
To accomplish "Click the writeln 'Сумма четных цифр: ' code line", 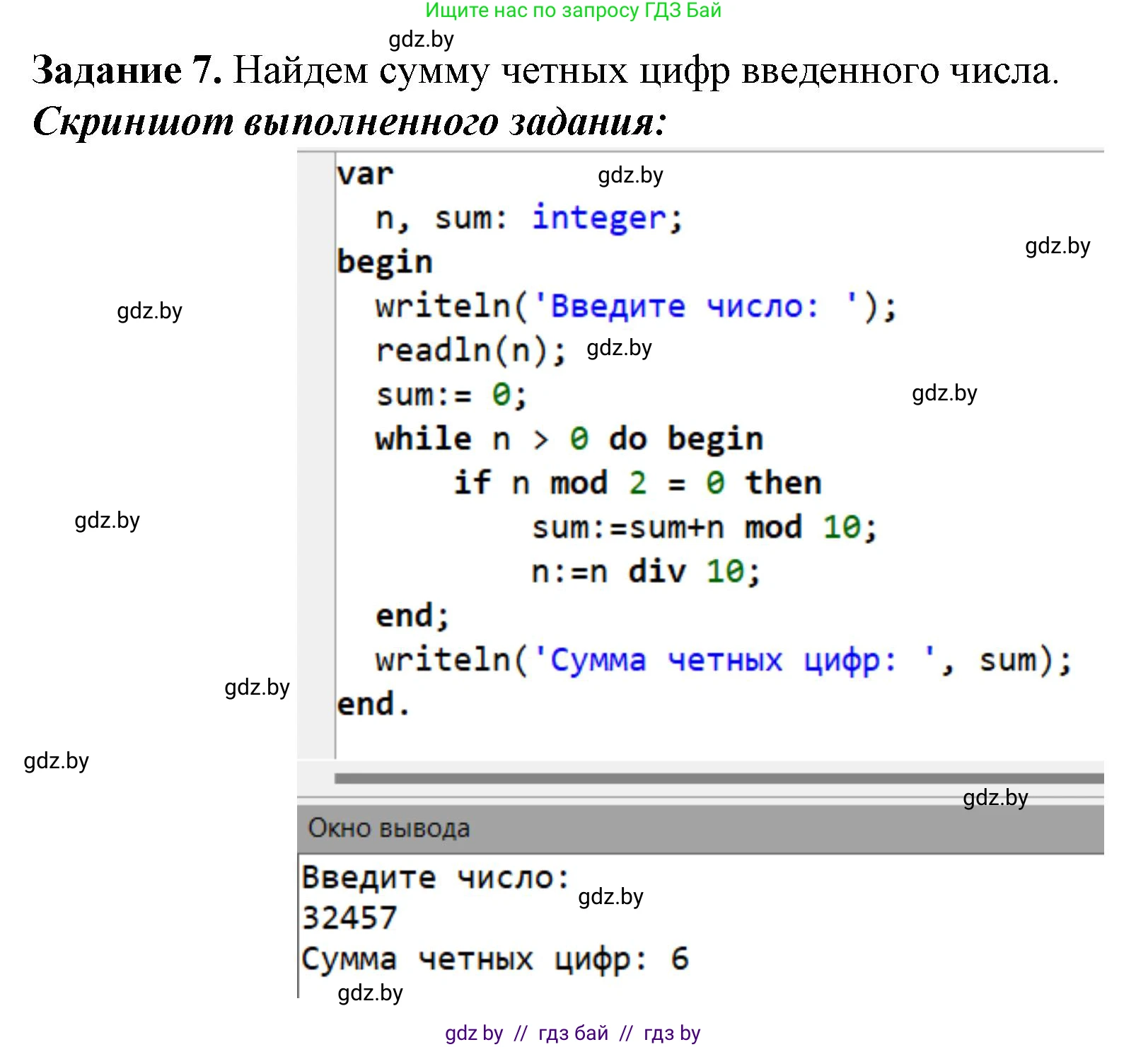I will point(723,660).
